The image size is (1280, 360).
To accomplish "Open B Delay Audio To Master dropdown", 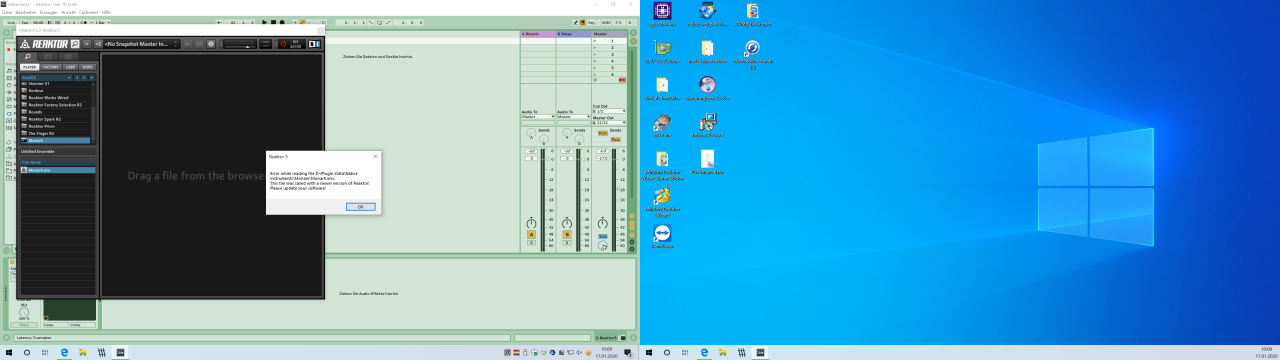I will point(573,117).
